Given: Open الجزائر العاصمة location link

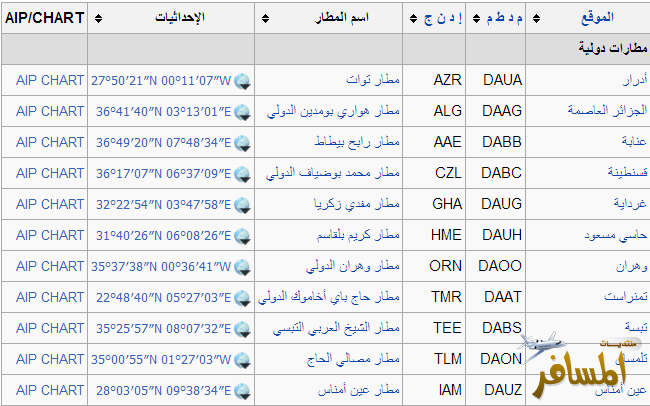Looking at the screenshot, I should click(x=607, y=110).
